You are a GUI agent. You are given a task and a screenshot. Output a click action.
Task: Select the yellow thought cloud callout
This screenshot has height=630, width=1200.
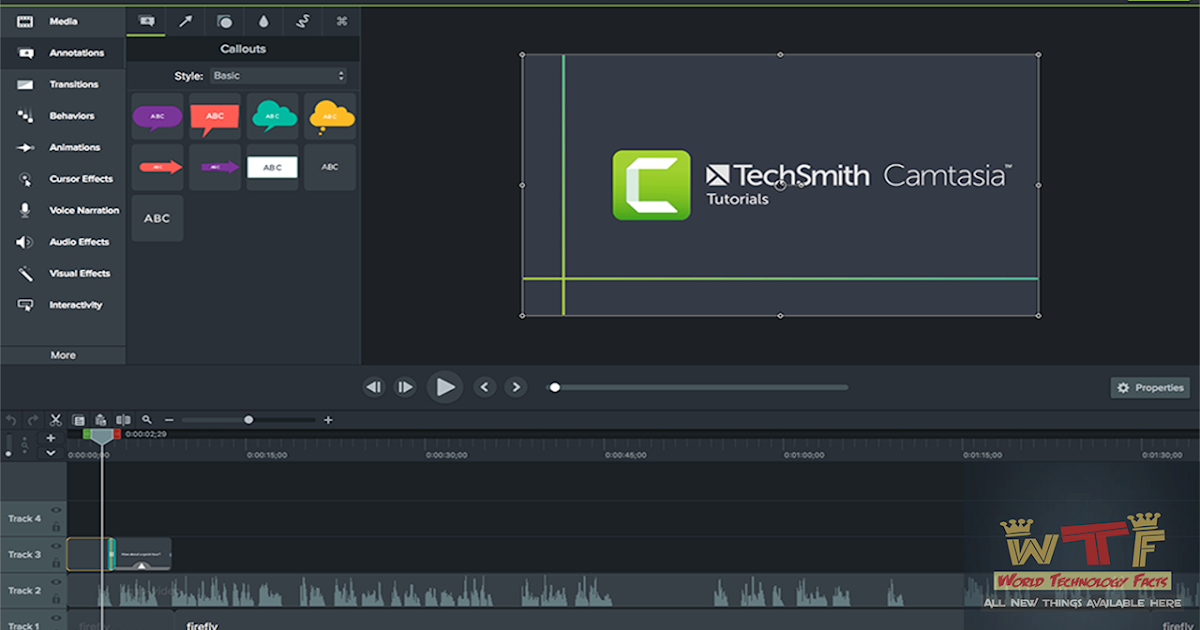tap(330, 117)
